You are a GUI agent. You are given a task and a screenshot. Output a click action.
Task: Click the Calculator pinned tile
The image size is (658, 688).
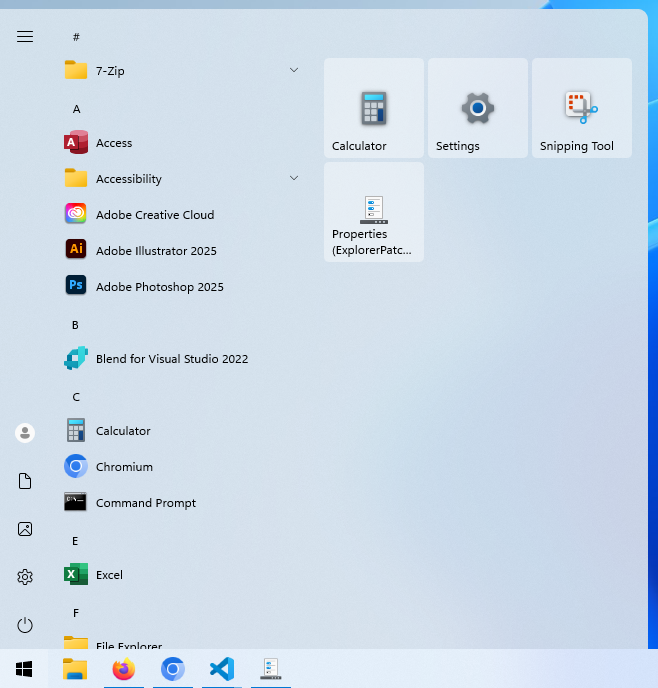374,108
